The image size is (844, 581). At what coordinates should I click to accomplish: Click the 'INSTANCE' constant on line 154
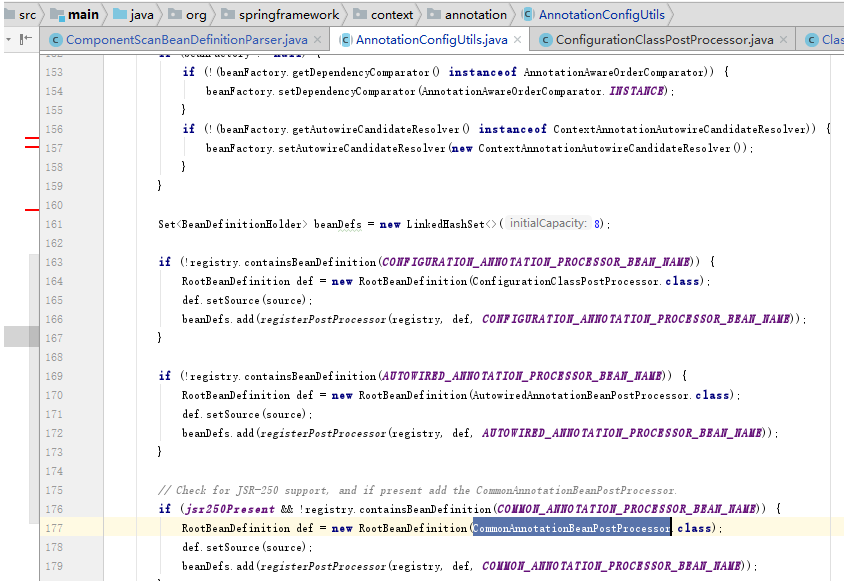pyautogui.click(x=637, y=91)
